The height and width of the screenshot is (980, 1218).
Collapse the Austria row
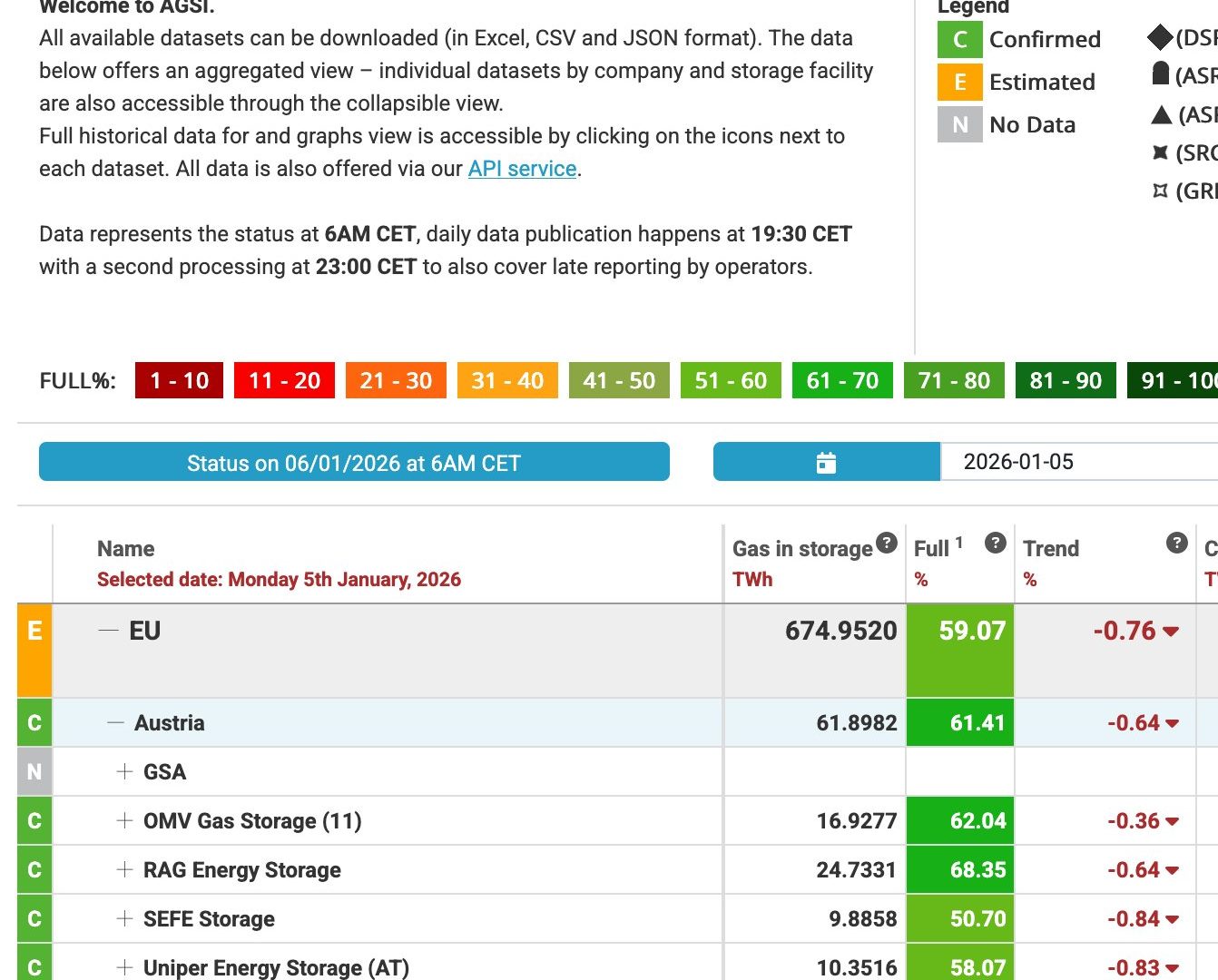coord(115,723)
